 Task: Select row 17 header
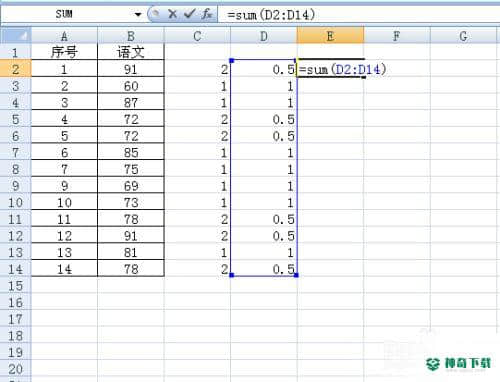(16, 319)
